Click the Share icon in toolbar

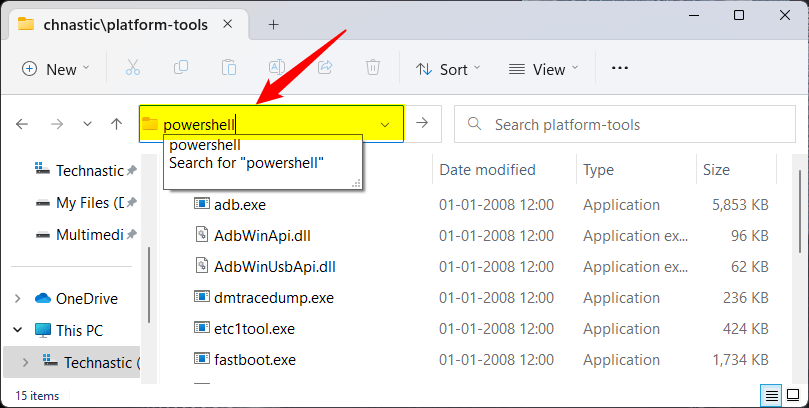click(325, 69)
